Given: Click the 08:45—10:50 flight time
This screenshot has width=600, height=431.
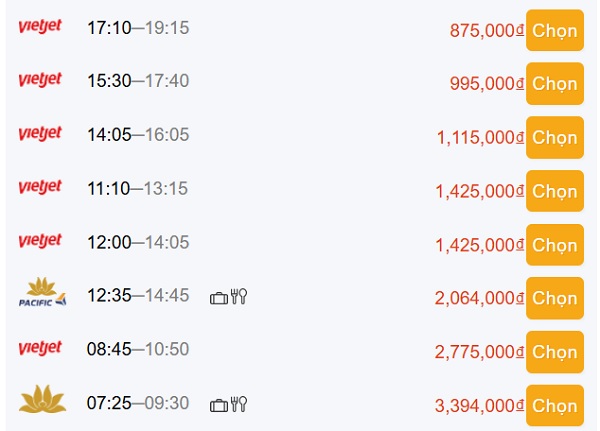Looking at the screenshot, I should [138, 349].
